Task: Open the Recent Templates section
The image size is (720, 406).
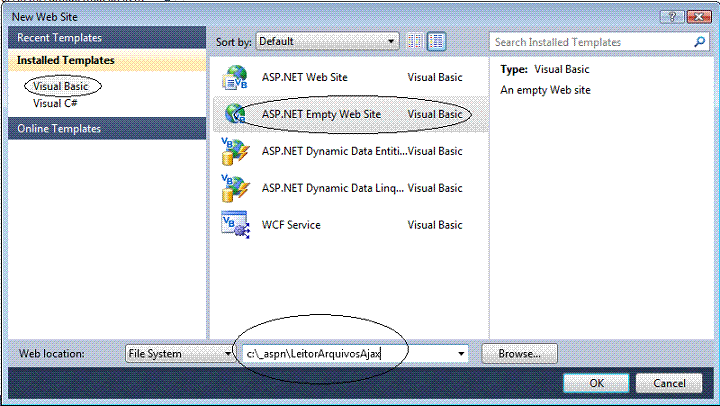Action: [x=57, y=38]
